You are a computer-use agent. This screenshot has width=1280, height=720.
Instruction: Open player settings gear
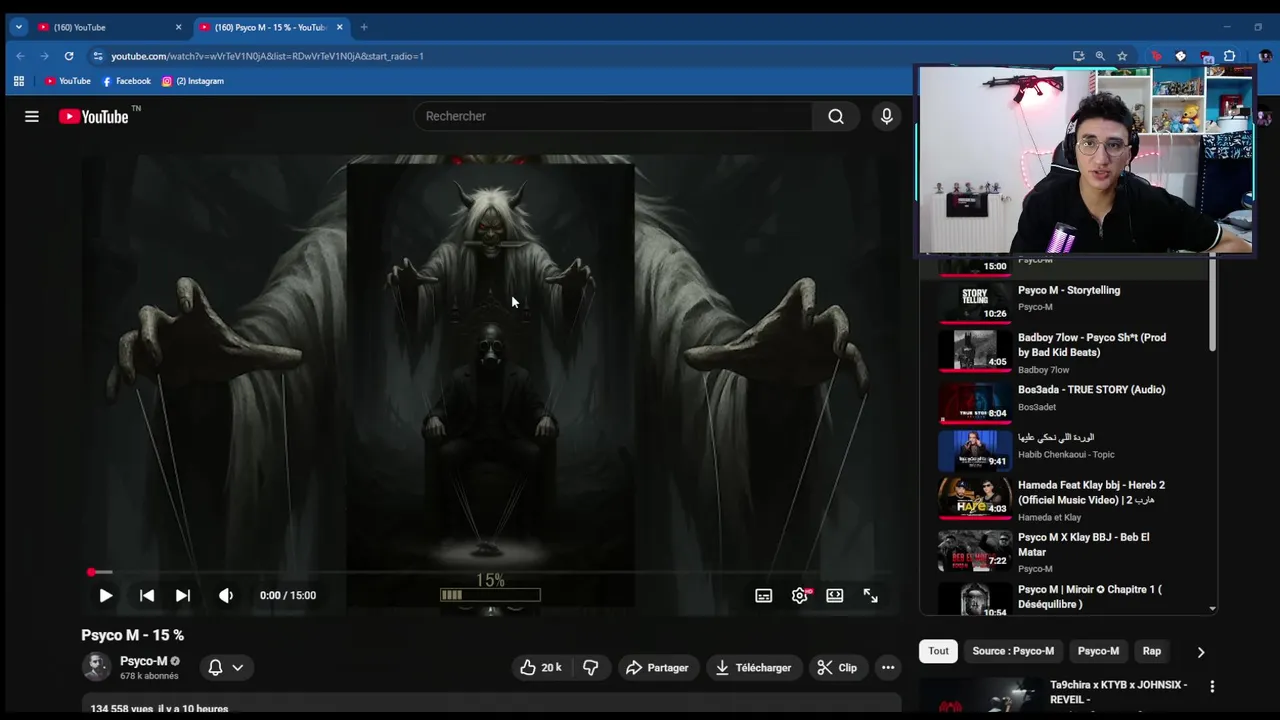(x=800, y=596)
